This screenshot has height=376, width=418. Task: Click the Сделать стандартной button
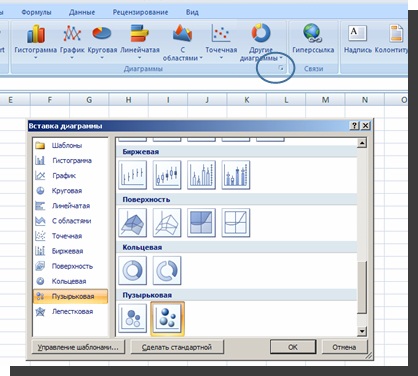(177, 347)
